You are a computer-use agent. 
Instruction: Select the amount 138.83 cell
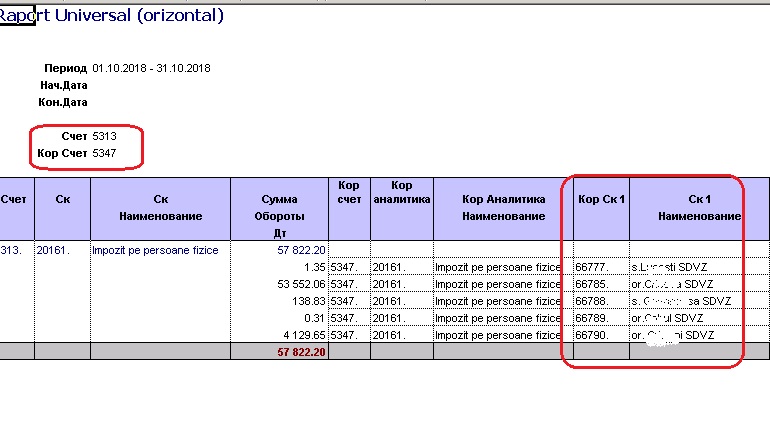coord(279,301)
